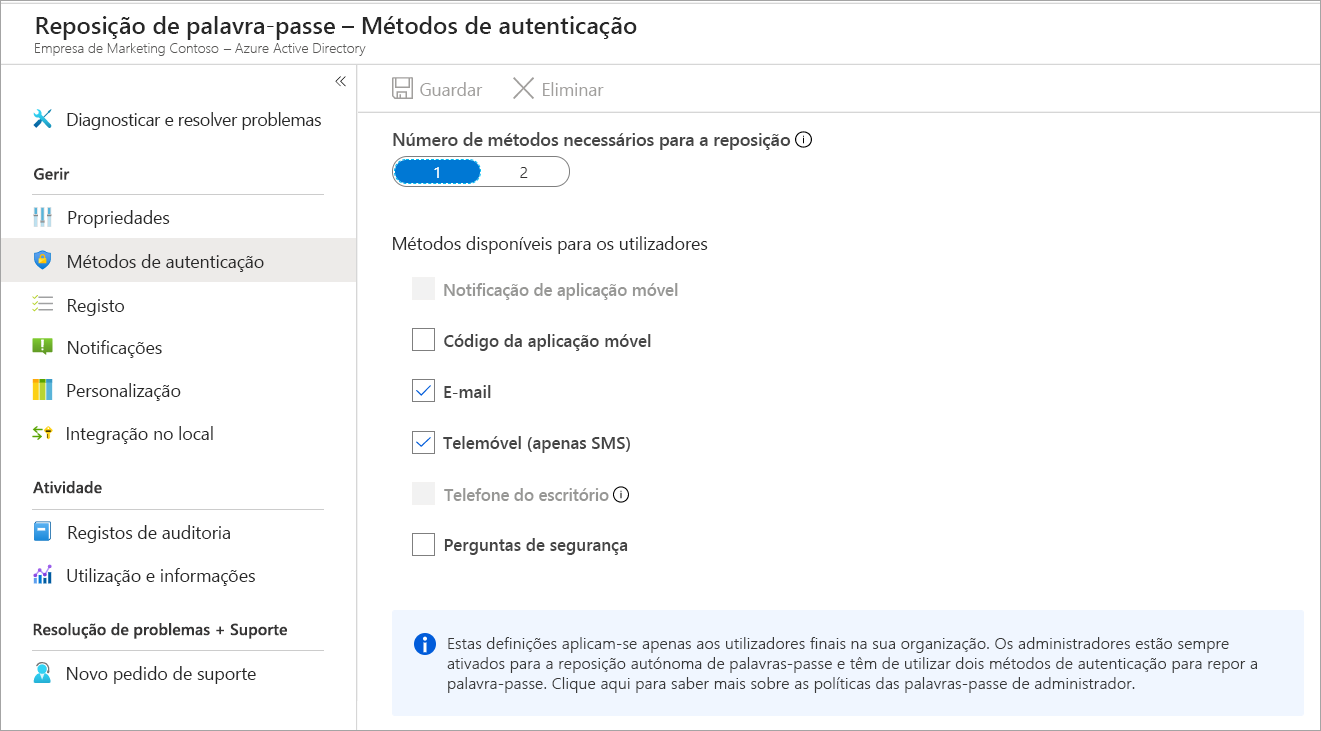Click the Registo list icon
Image resolution: width=1321 pixels, height=731 pixels.
coord(42,304)
